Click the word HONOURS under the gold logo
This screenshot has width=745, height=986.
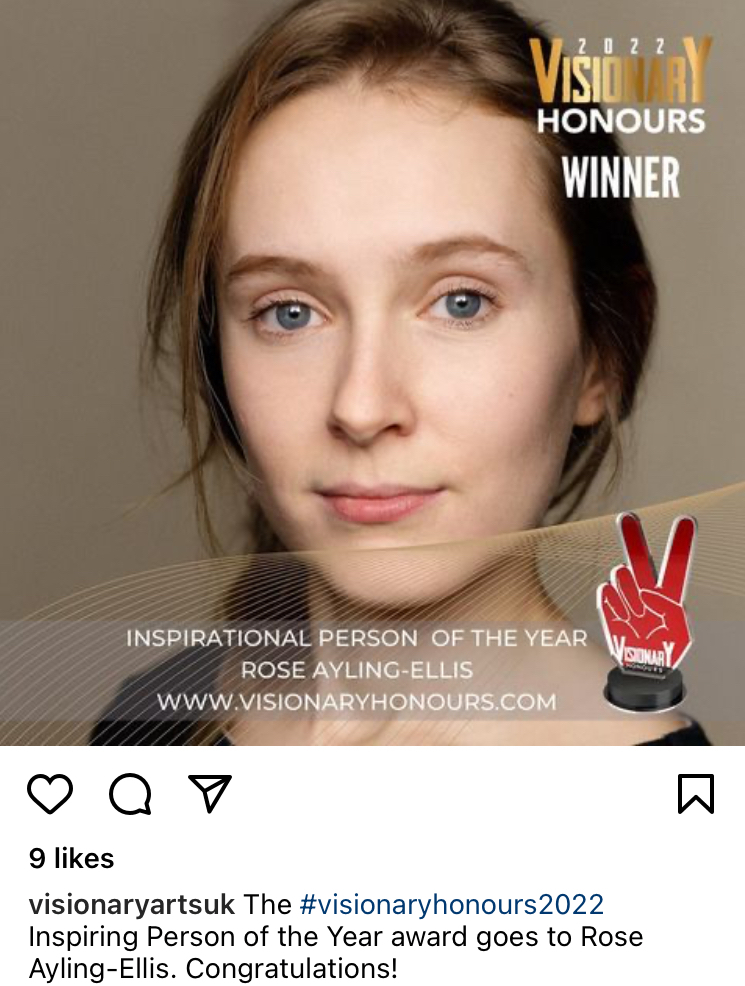[621, 120]
